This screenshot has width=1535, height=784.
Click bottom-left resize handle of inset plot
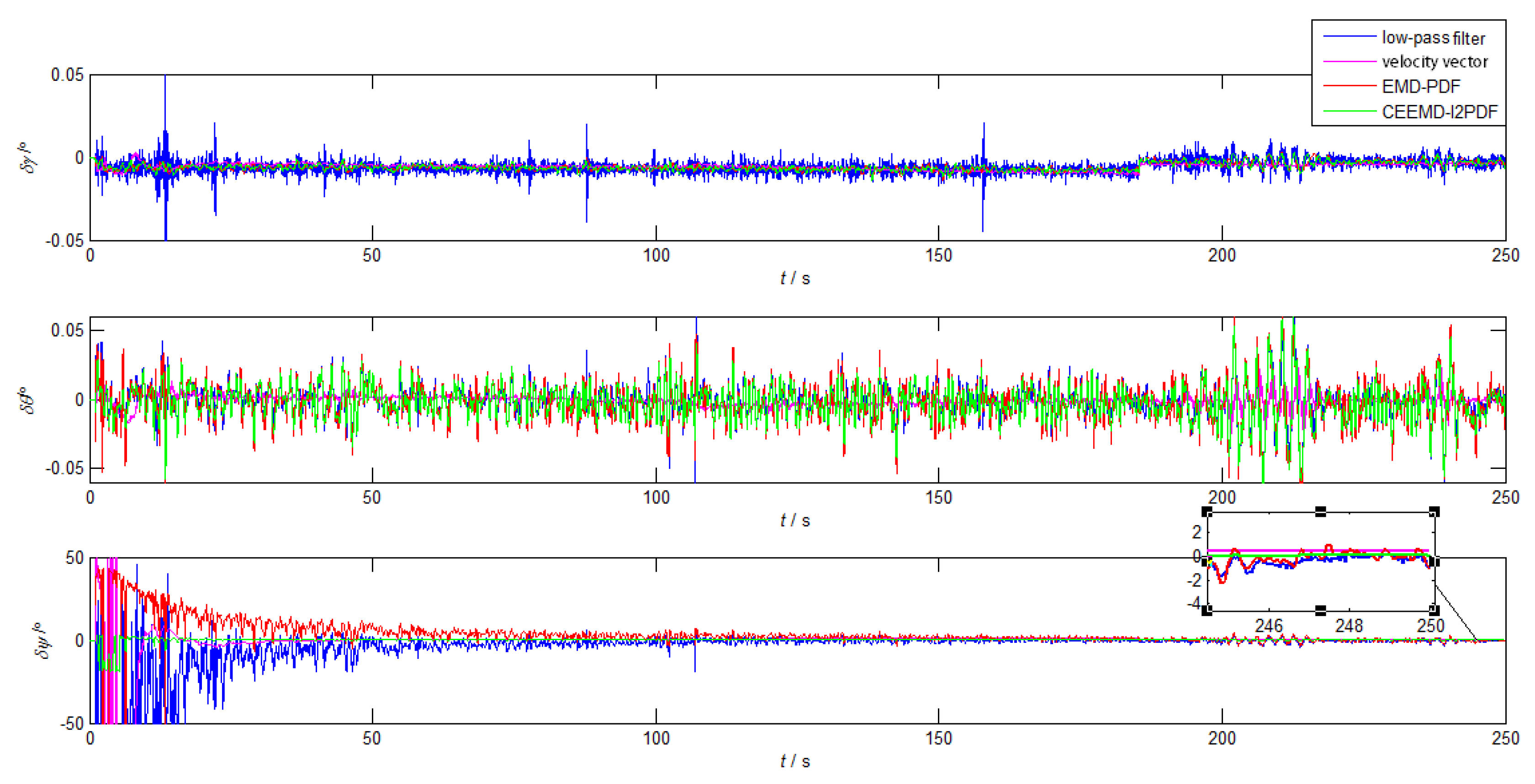coord(1207,610)
